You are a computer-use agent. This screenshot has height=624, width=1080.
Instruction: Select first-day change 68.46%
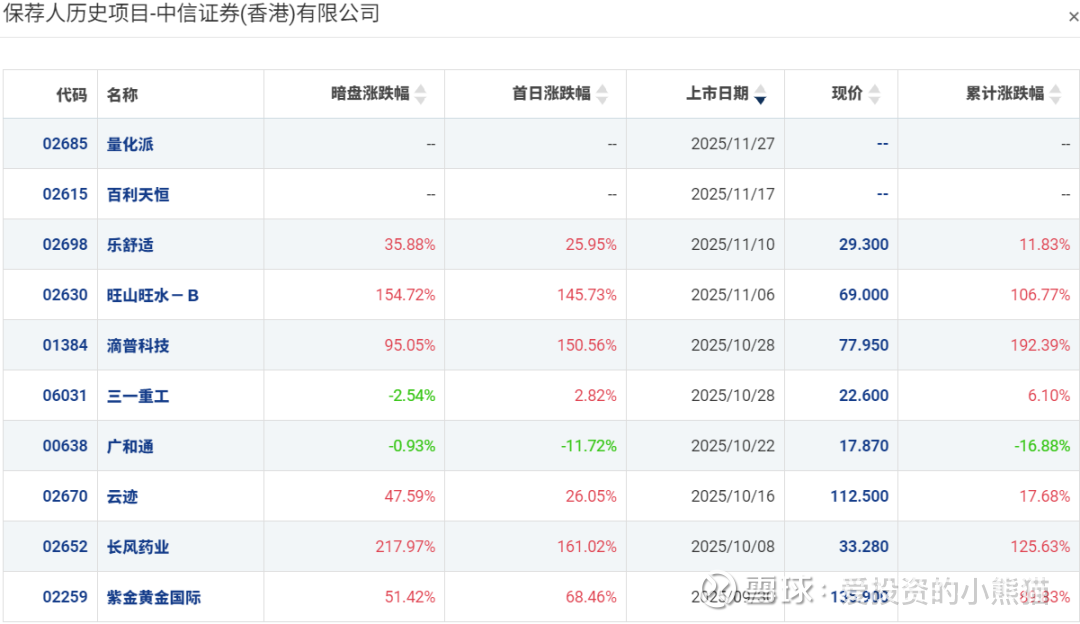tap(591, 596)
